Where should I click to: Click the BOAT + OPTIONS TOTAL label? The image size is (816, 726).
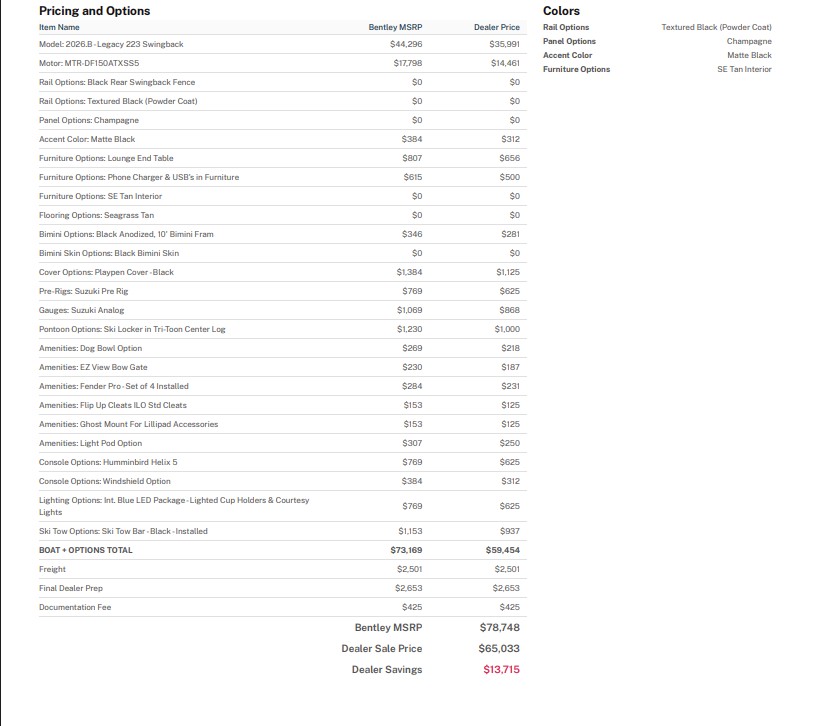pyautogui.click(x=85, y=550)
